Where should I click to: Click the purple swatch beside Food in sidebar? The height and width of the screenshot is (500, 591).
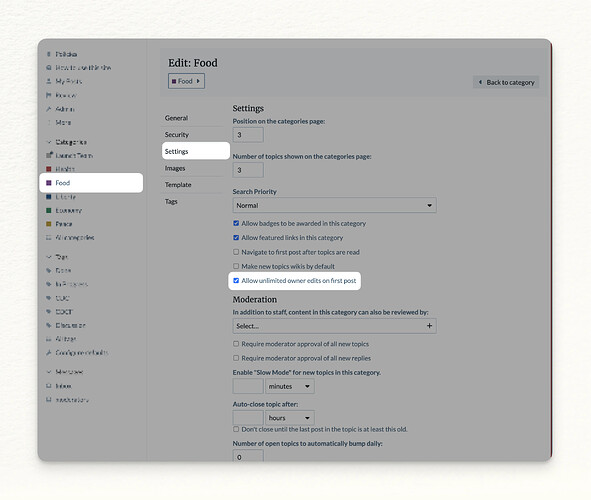pyautogui.click(x=49, y=183)
